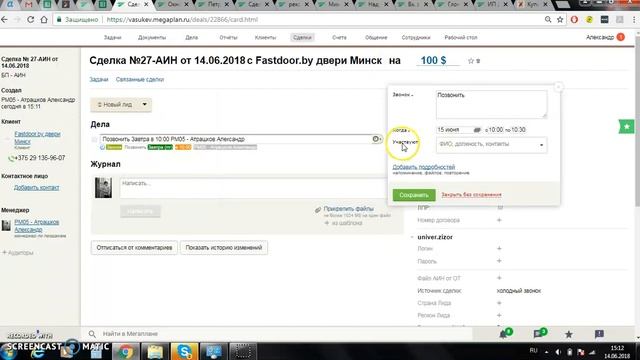Image resolution: width=640 pixels, height=360 pixels.
Task: Click the magnifier in Megaplan search bar
Action: (x=92, y=334)
